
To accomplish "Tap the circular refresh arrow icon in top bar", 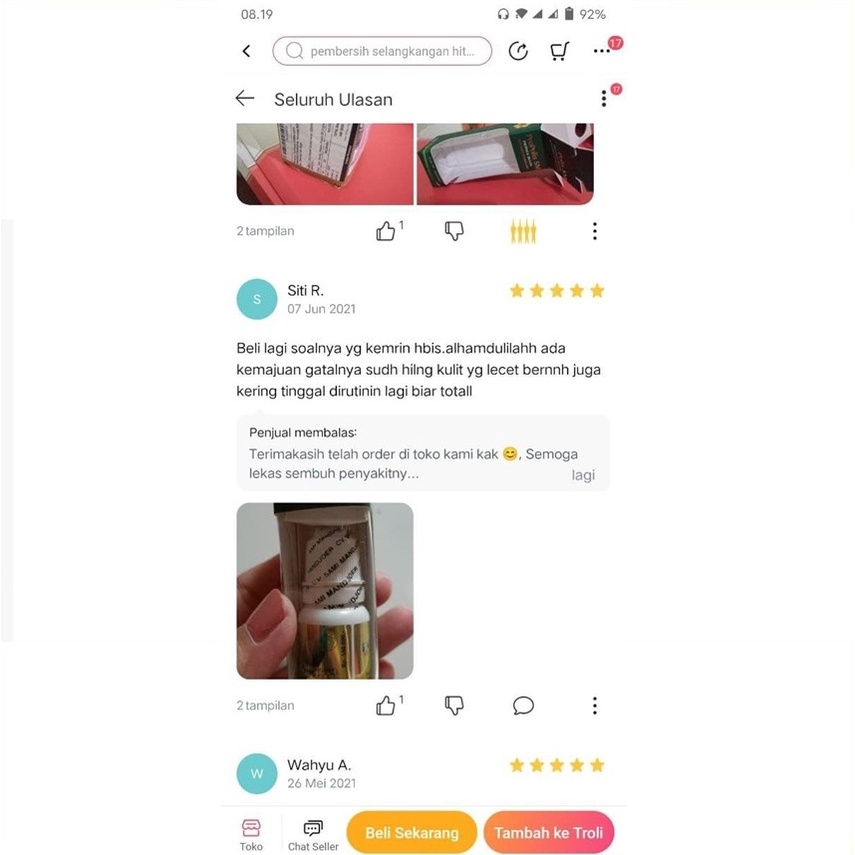I will 518,51.
